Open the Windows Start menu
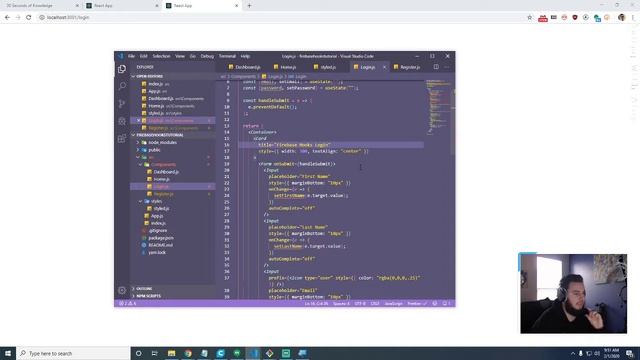Viewport: 640px width, 360px height. click(8, 353)
